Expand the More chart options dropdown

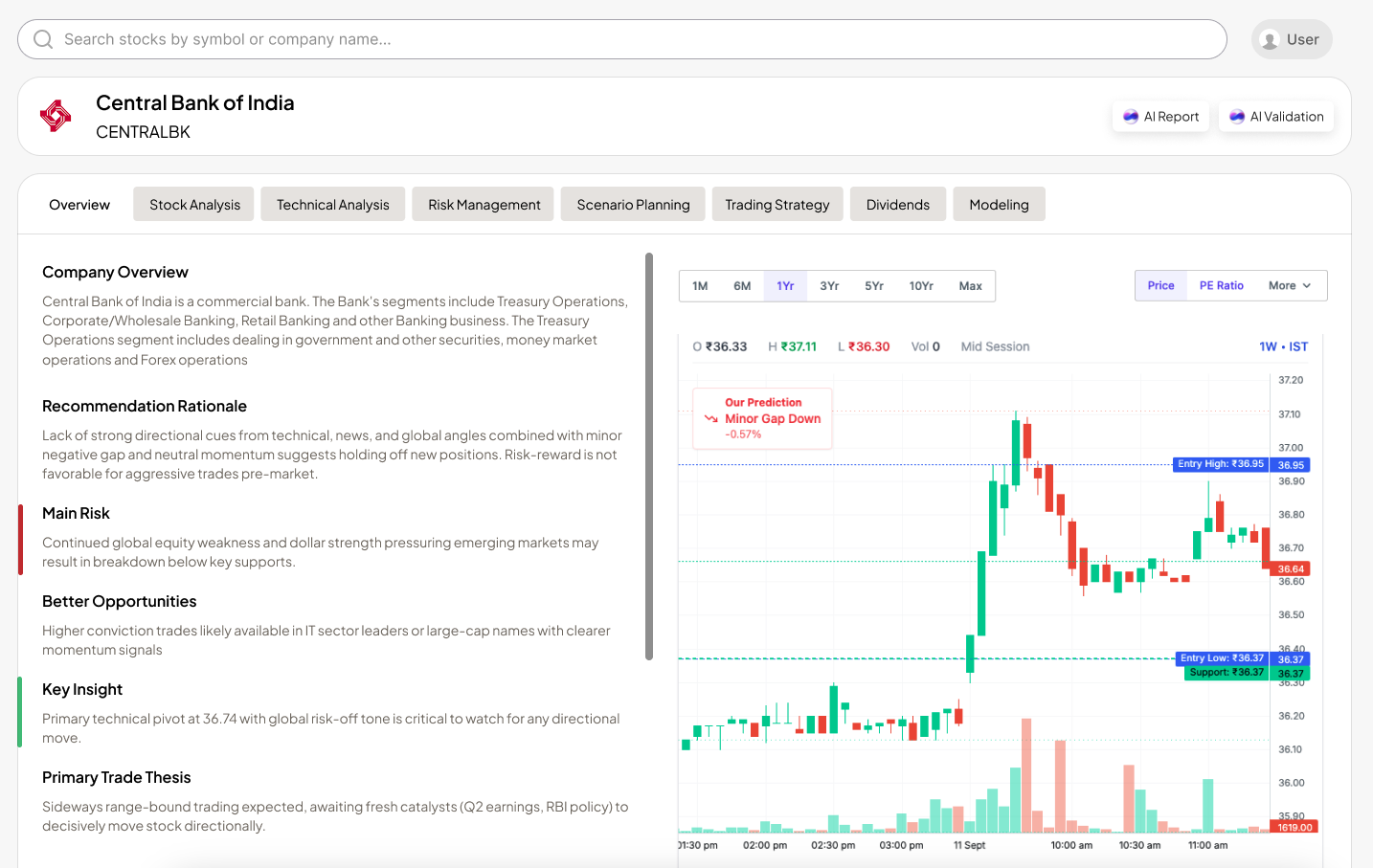pyautogui.click(x=1289, y=286)
